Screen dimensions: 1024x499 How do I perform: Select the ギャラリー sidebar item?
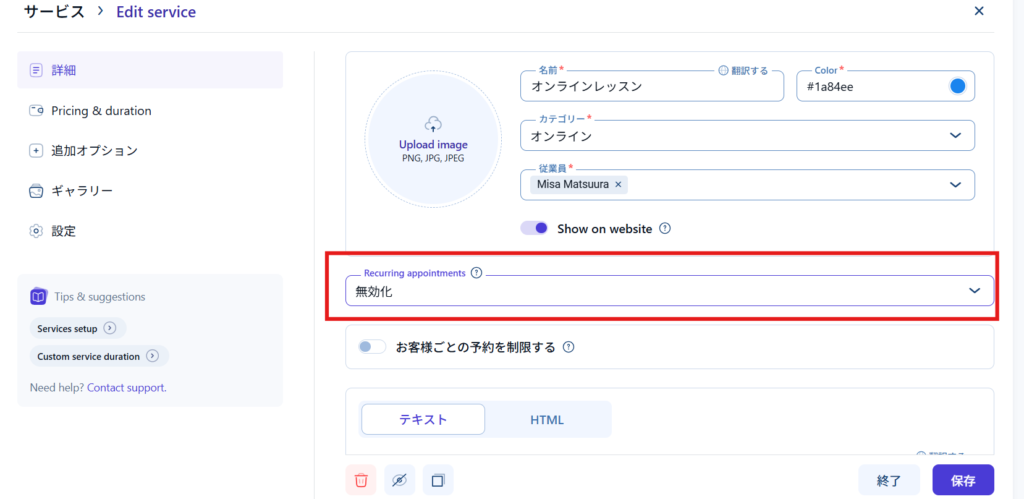82,191
